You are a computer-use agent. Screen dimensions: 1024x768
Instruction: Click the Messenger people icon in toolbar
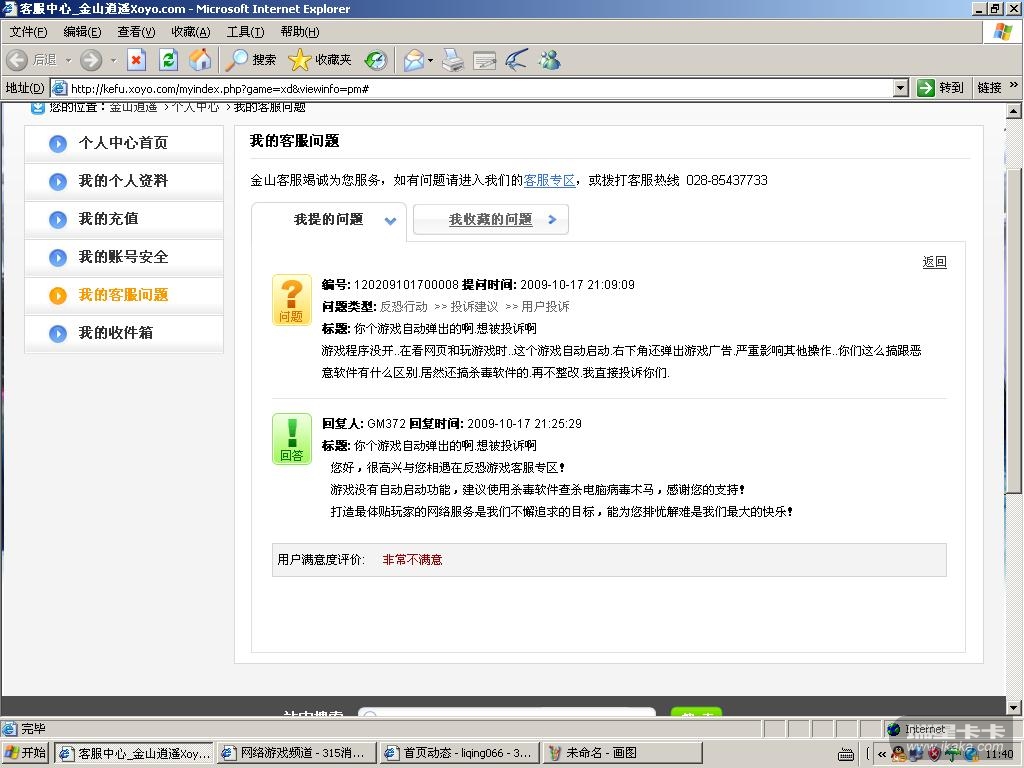point(549,60)
